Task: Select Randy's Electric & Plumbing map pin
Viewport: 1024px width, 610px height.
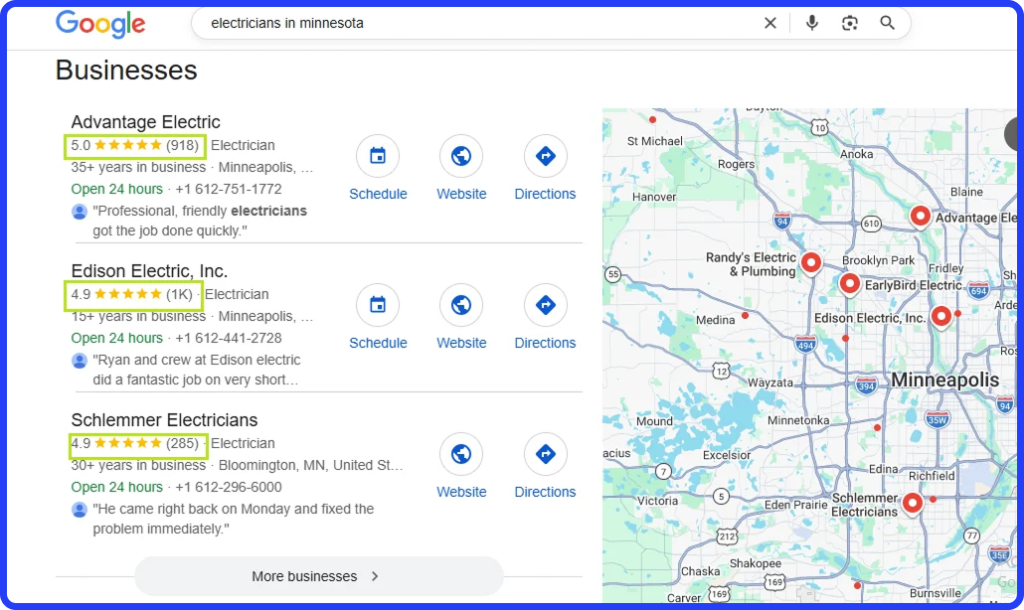Action: 810,263
